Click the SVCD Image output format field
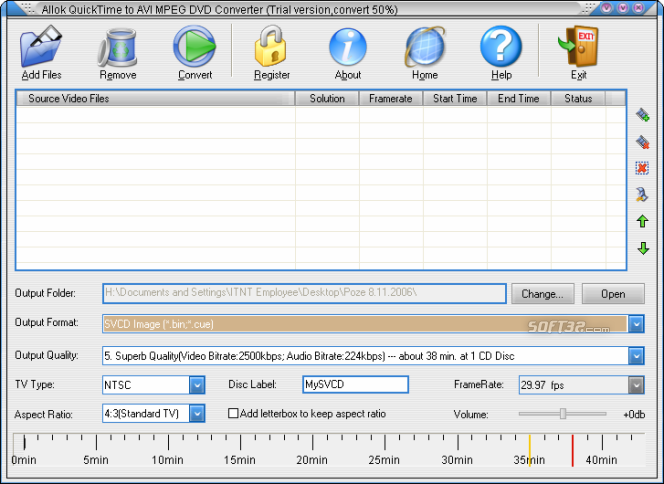The image size is (664, 484). pyautogui.click(x=365, y=324)
